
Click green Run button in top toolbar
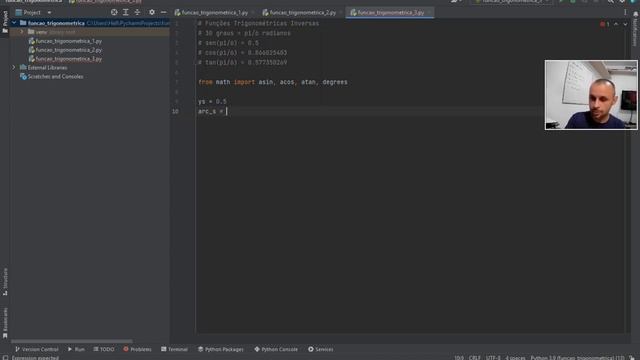tap(561, 2)
